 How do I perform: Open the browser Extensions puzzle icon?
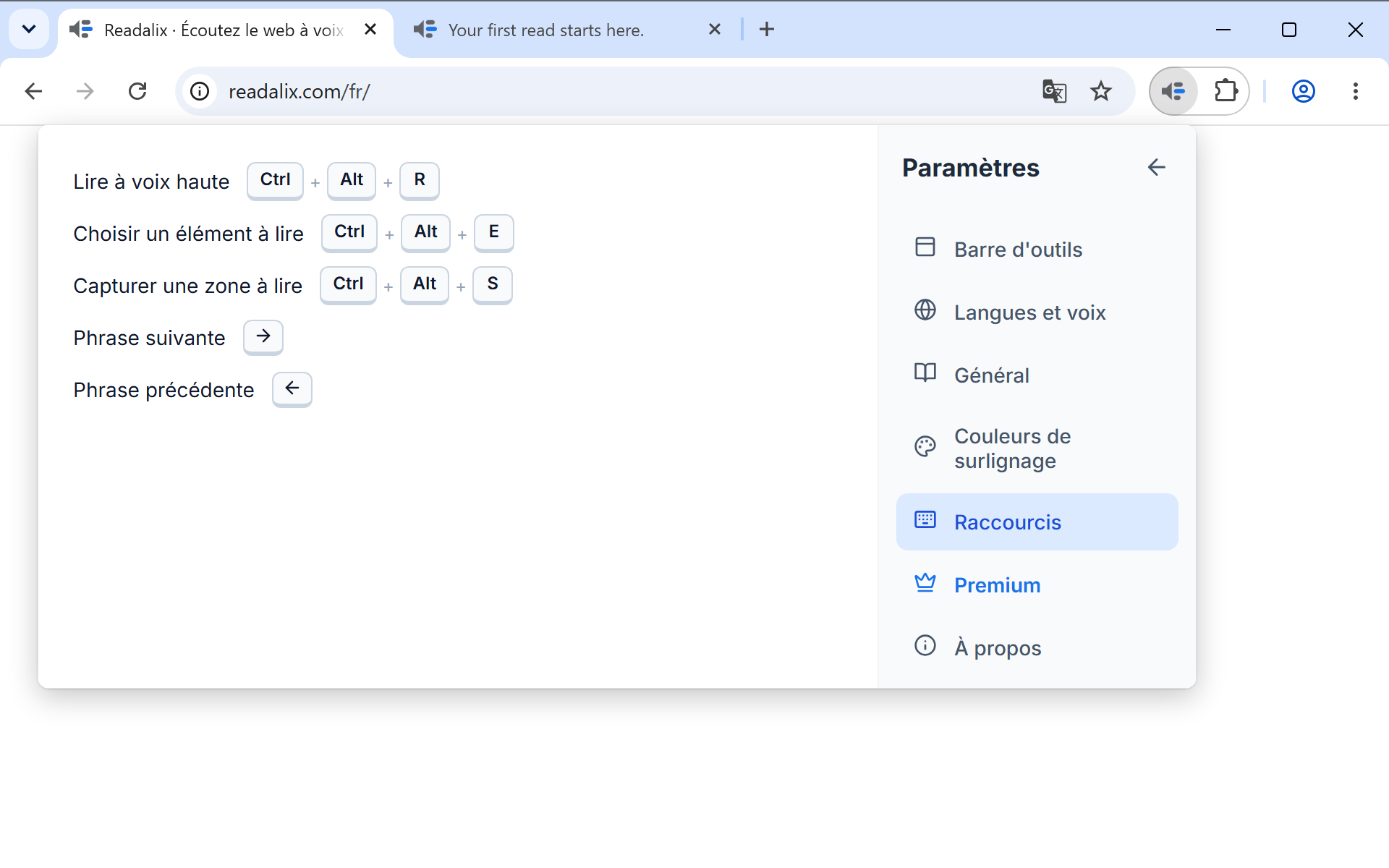pos(1226,91)
